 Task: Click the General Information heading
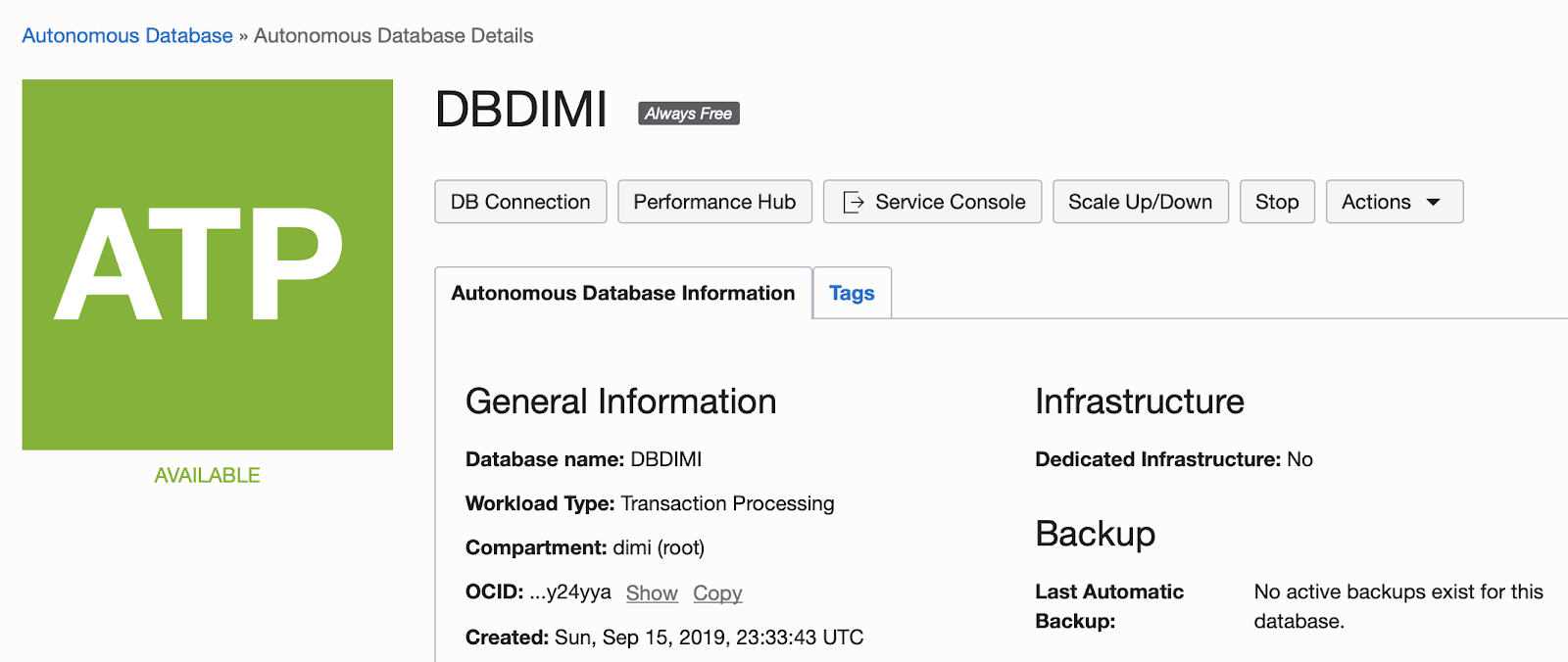(620, 402)
